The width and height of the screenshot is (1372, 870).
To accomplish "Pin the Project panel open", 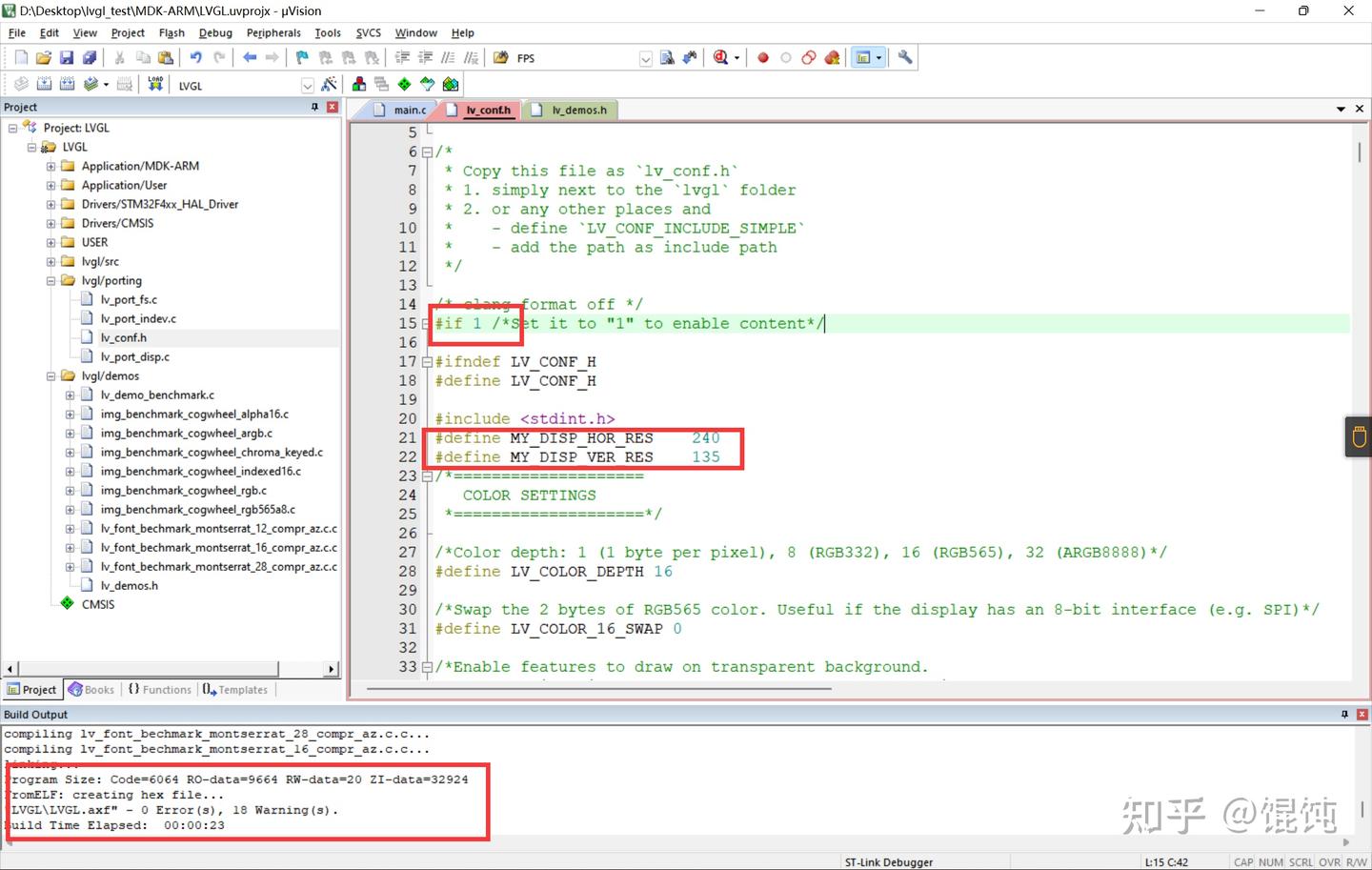I will [x=314, y=107].
